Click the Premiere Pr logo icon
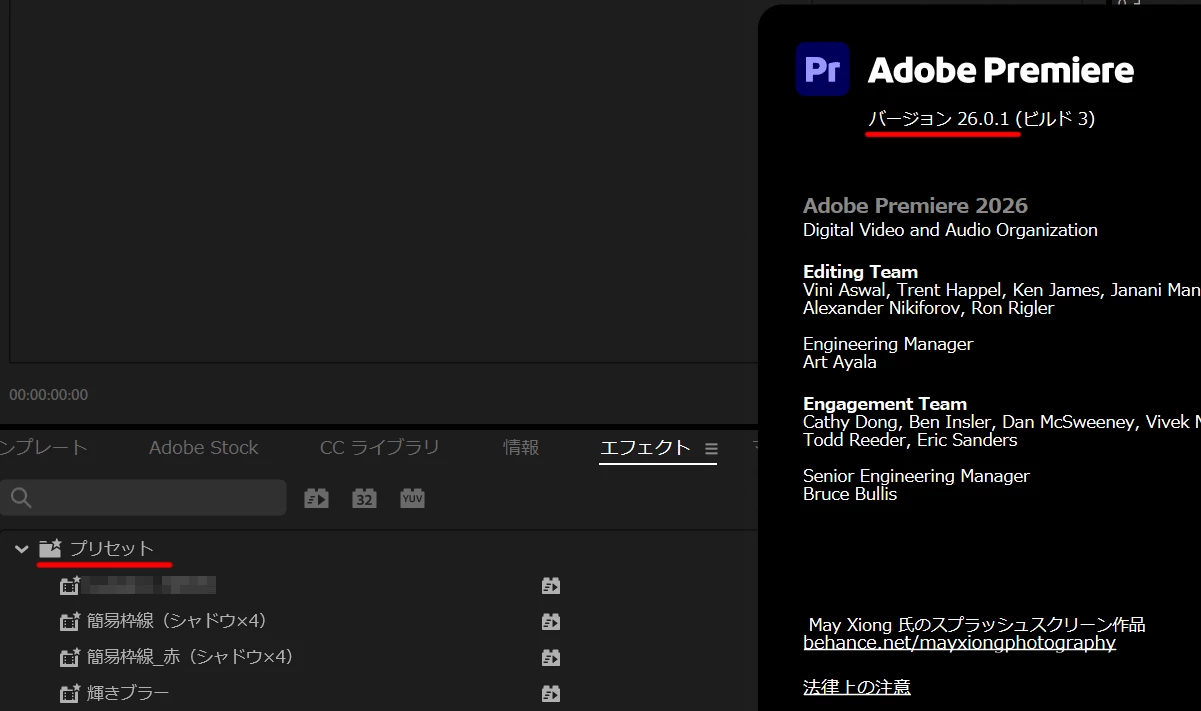Screen dimensions: 1201x711 [822, 69]
